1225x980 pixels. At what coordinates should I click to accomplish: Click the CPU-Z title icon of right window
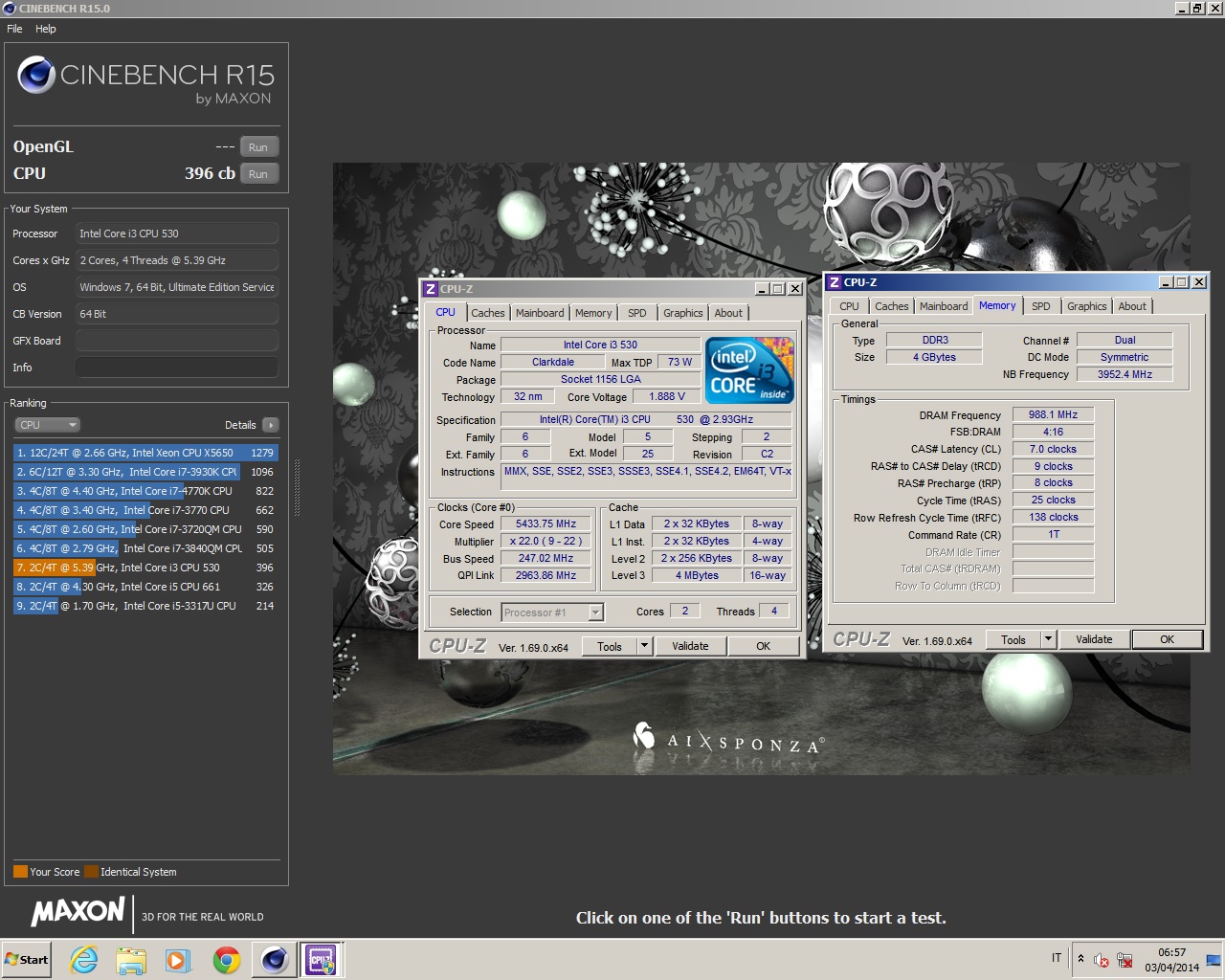835,282
